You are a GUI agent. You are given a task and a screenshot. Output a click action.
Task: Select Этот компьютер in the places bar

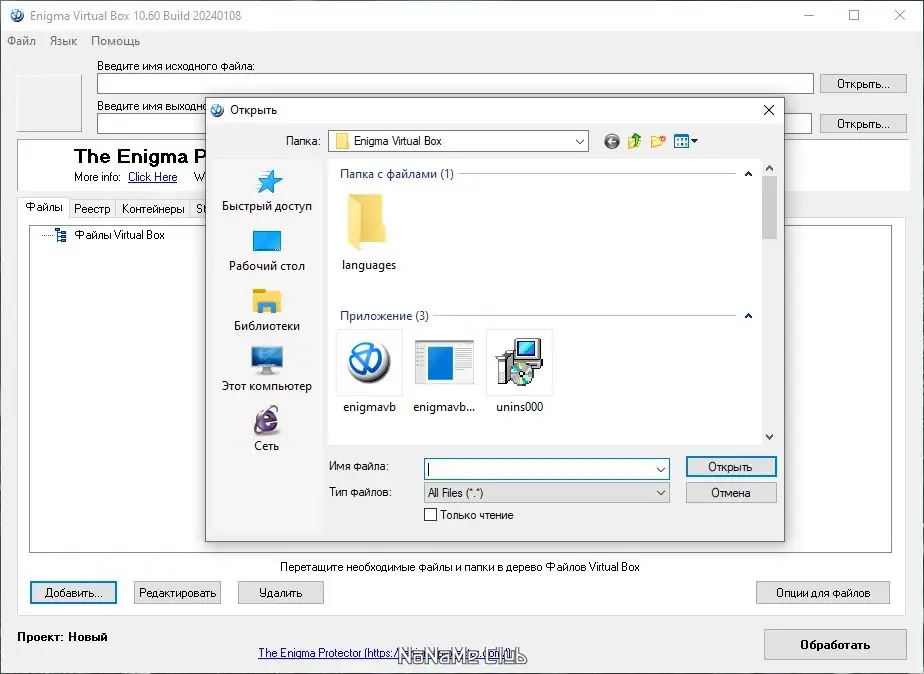(x=267, y=369)
